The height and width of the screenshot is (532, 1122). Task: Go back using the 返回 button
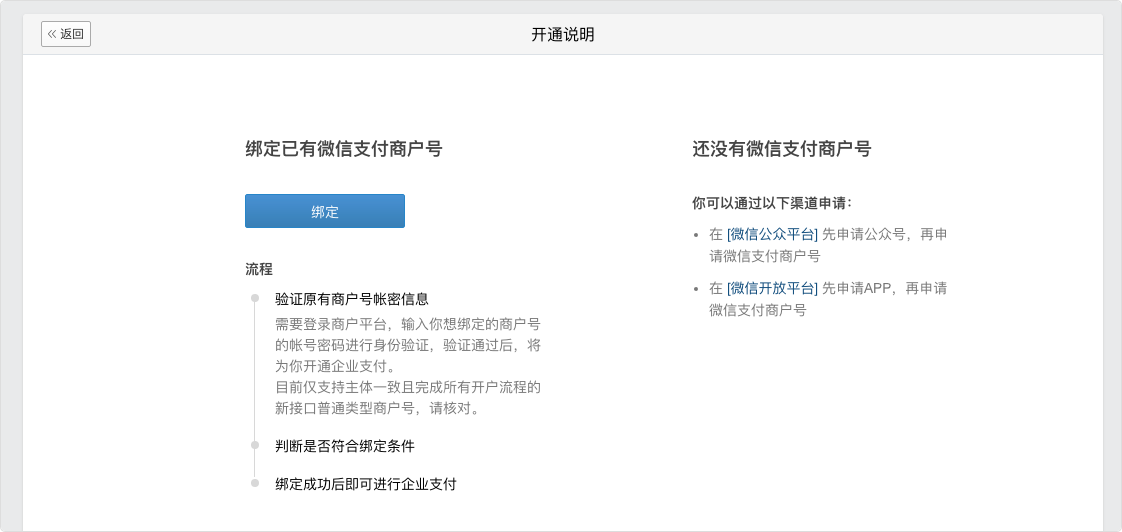point(66,34)
